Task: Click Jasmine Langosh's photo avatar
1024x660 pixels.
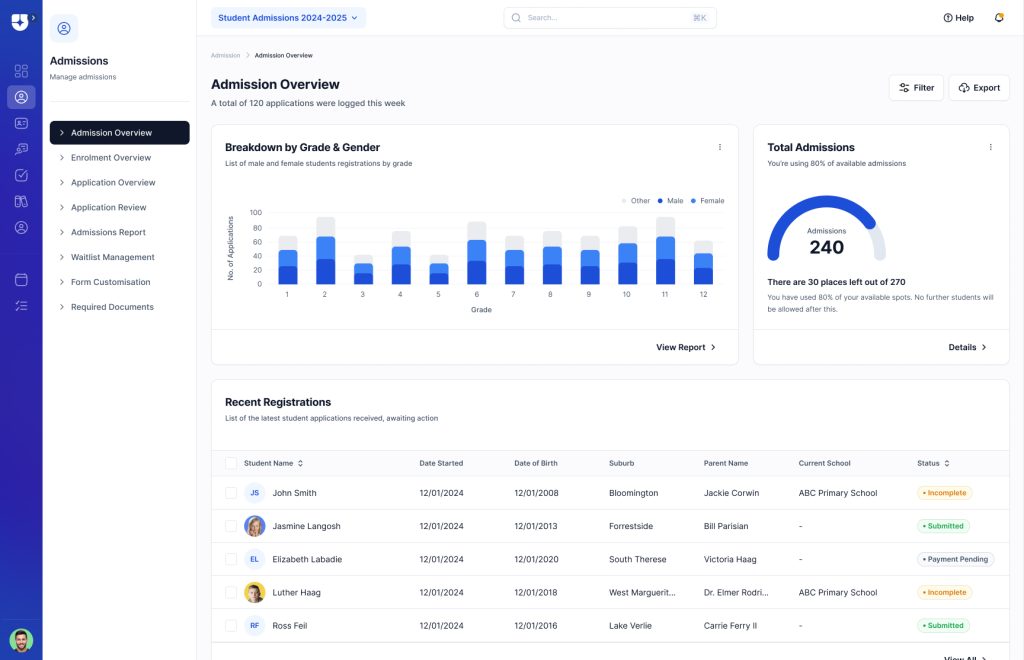Action: pyautogui.click(x=255, y=526)
